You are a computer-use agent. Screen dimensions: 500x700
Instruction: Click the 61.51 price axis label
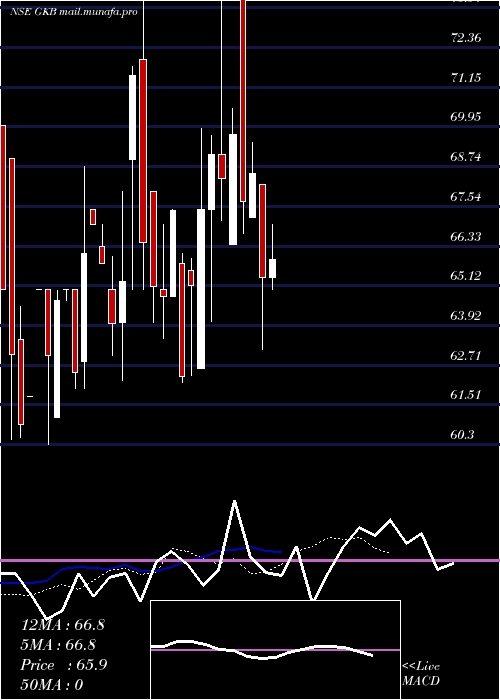tap(466, 395)
